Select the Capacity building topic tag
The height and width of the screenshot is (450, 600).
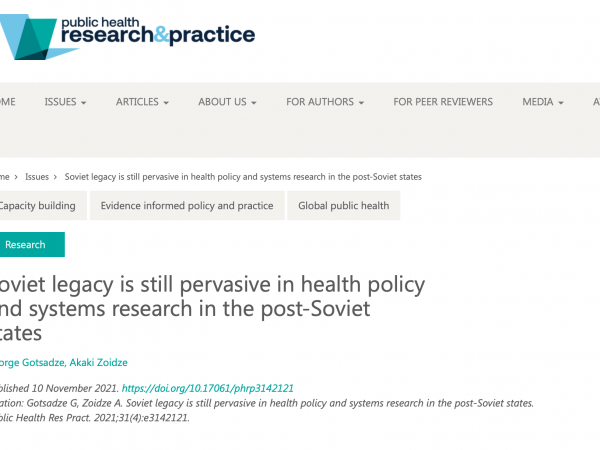[43, 205]
